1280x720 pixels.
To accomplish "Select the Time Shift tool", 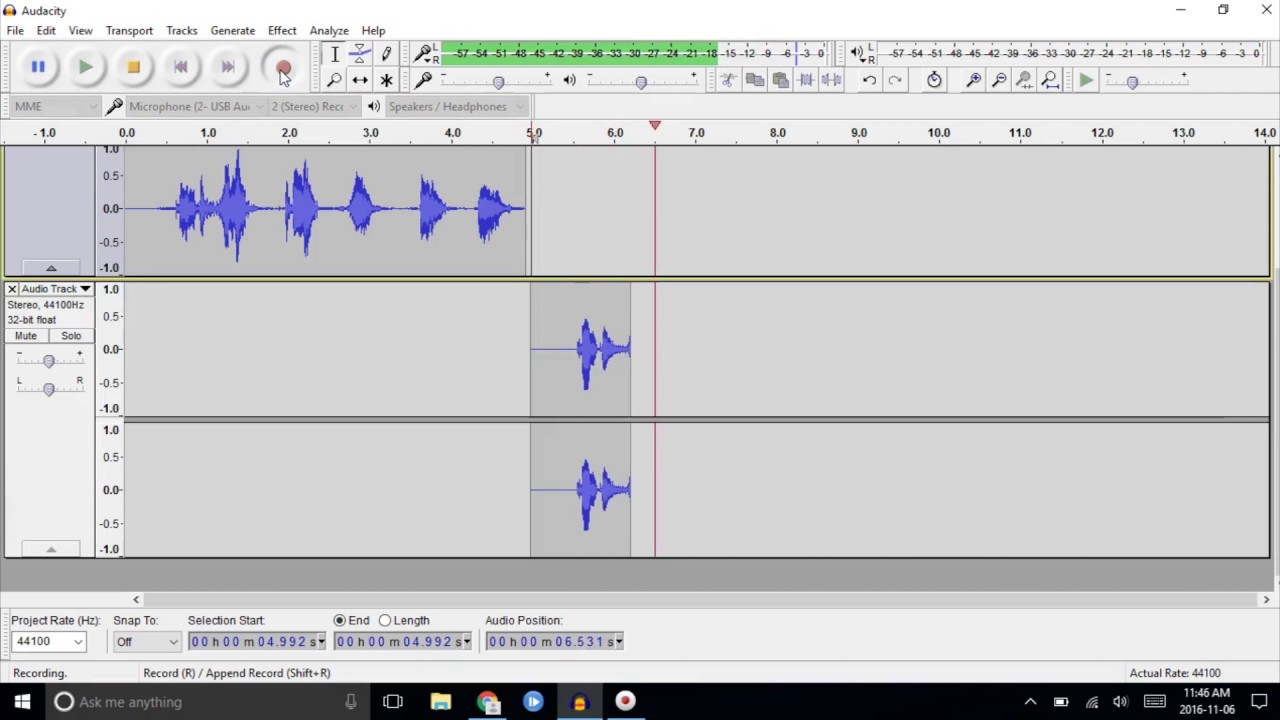I will pyautogui.click(x=360, y=80).
